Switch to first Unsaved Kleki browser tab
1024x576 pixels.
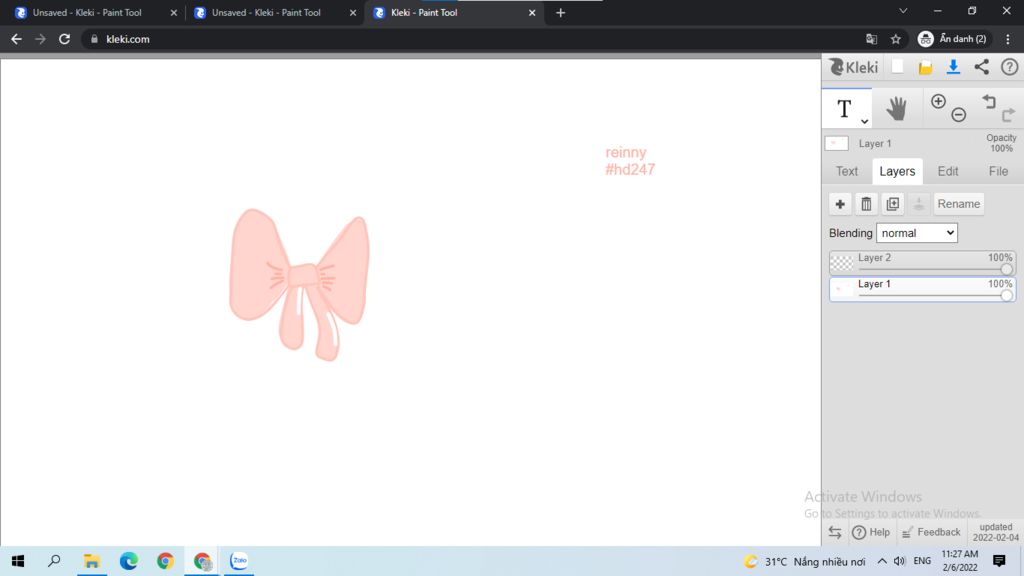click(x=88, y=12)
